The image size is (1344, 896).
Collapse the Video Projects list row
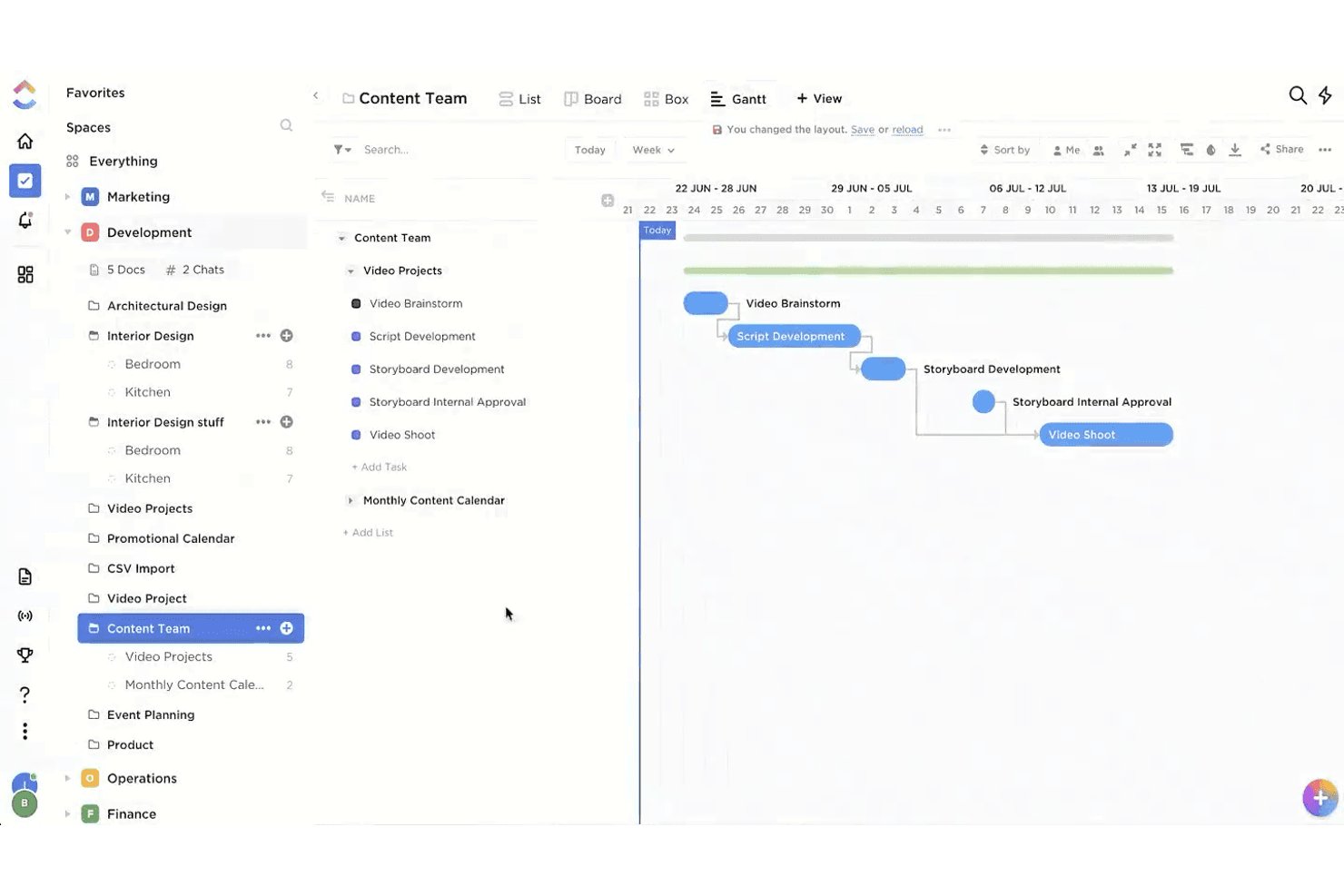(x=351, y=271)
